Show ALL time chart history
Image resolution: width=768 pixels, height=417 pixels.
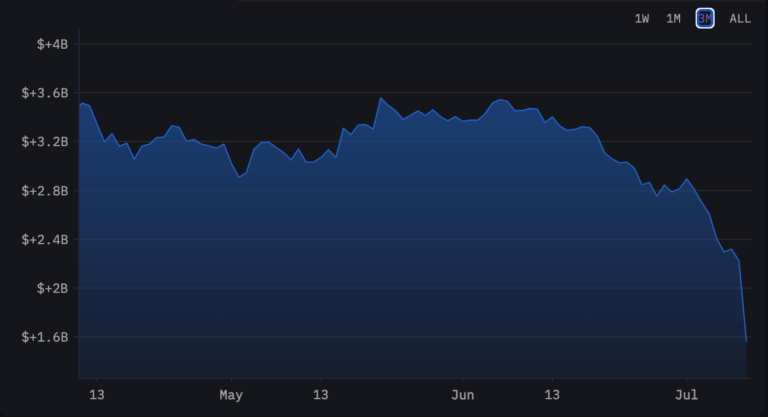[740, 18]
